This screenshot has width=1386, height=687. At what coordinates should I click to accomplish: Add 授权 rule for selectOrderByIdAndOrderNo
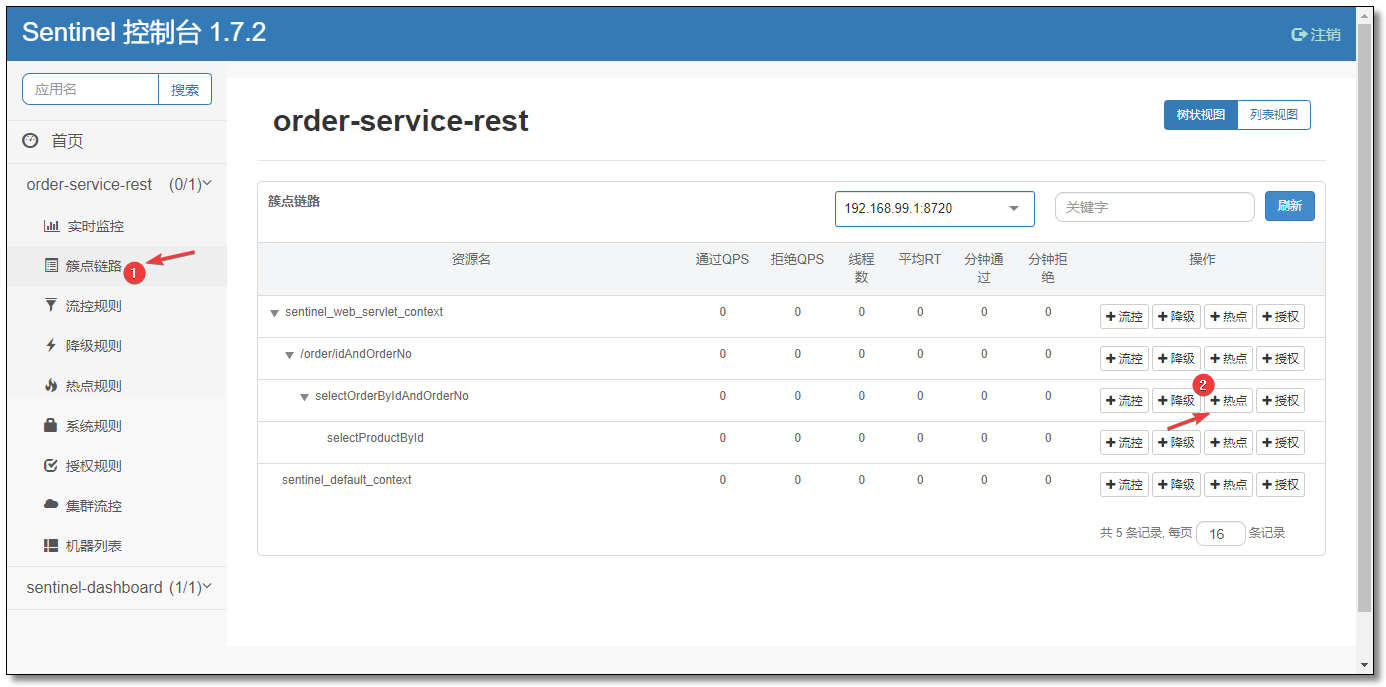coord(1280,401)
